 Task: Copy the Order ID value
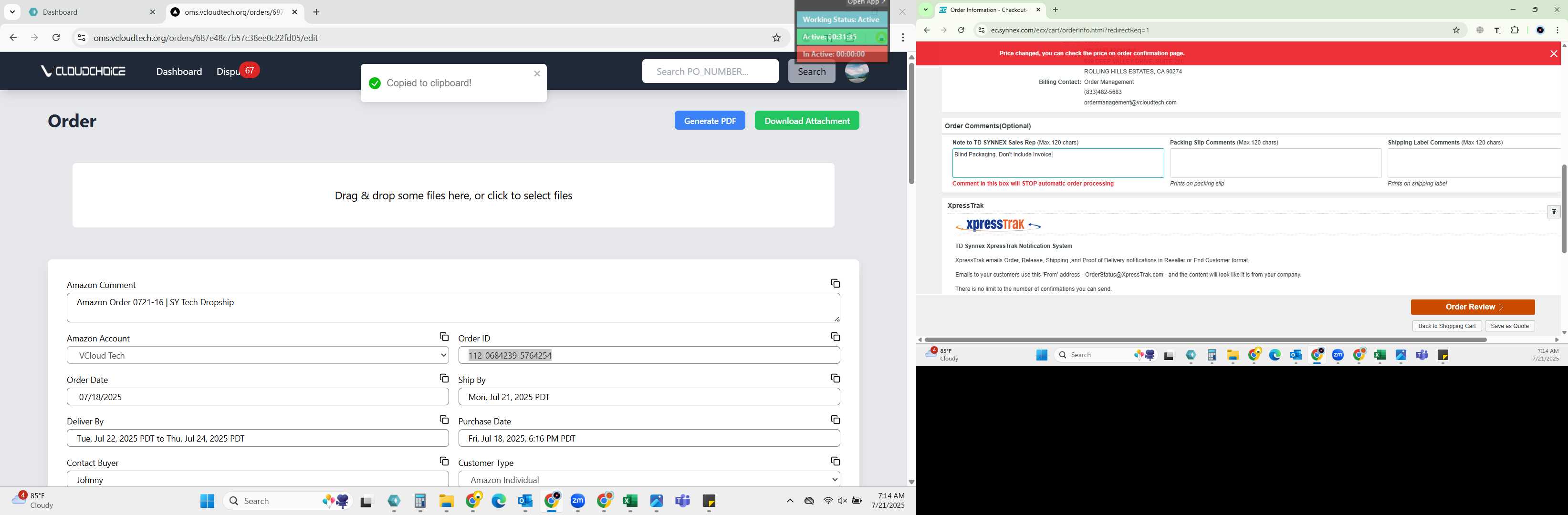click(835, 337)
